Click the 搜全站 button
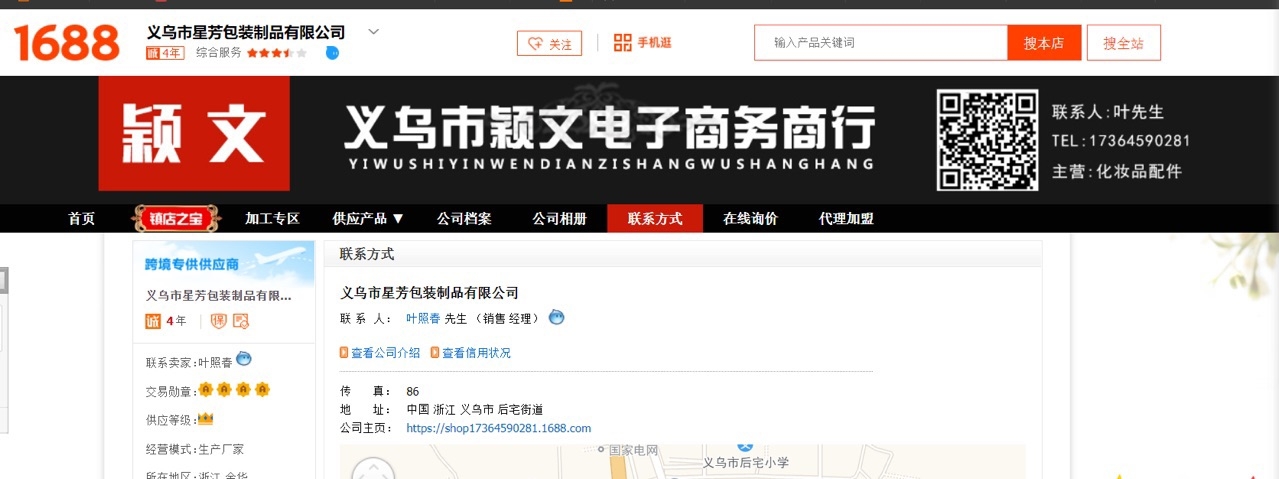 coord(1124,43)
